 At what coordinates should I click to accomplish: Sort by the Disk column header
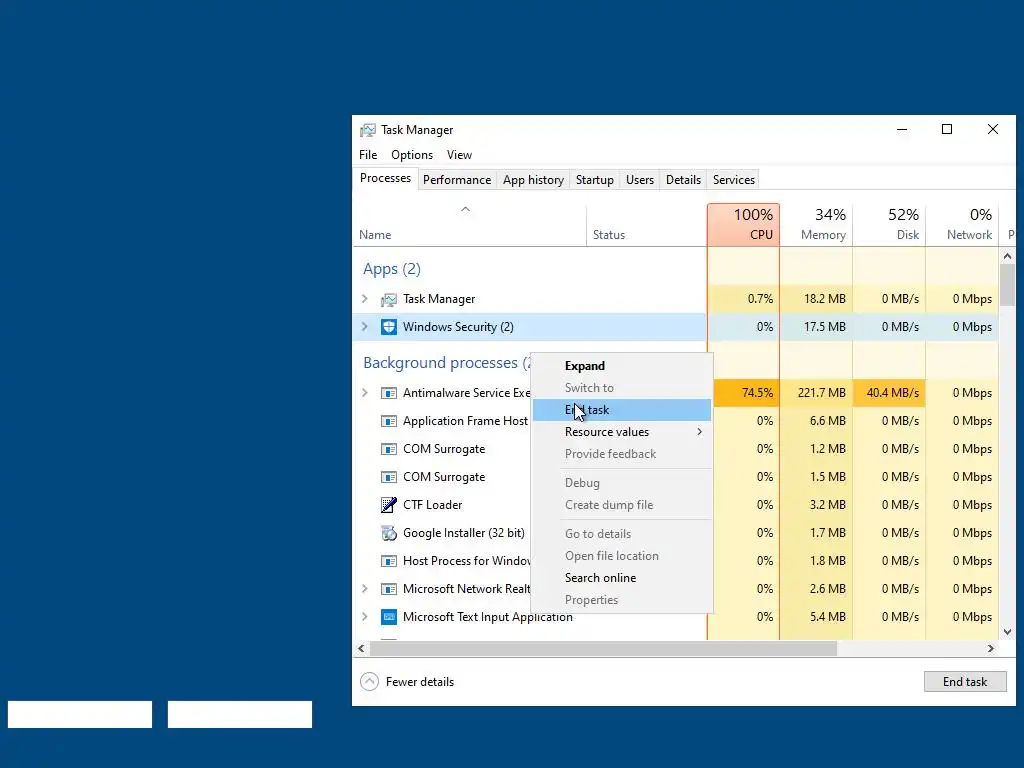pos(889,225)
